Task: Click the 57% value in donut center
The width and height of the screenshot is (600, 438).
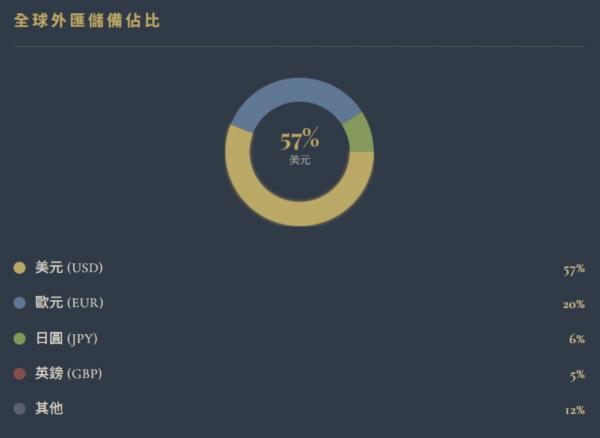Action: tap(299, 140)
